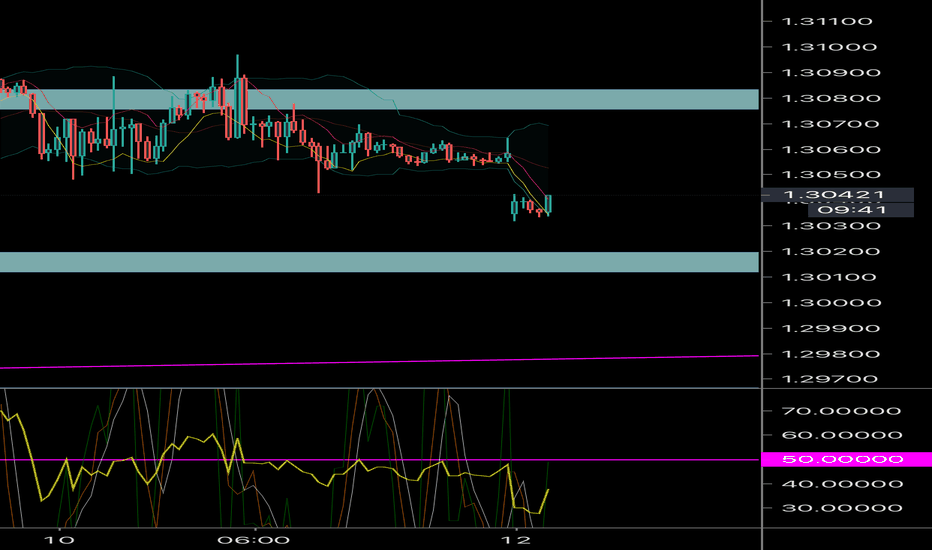The image size is (932, 550).
Task: Click the 1.29700 price scale label
Action: (x=829, y=379)
